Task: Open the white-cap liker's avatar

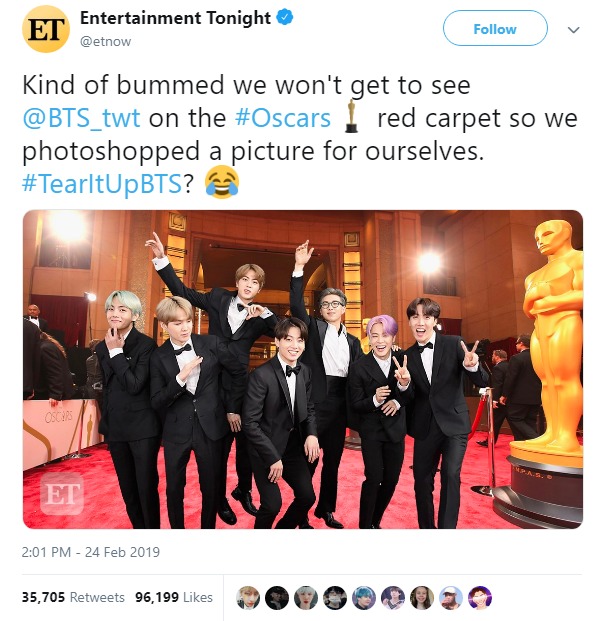Action: [x=451, y=597]
